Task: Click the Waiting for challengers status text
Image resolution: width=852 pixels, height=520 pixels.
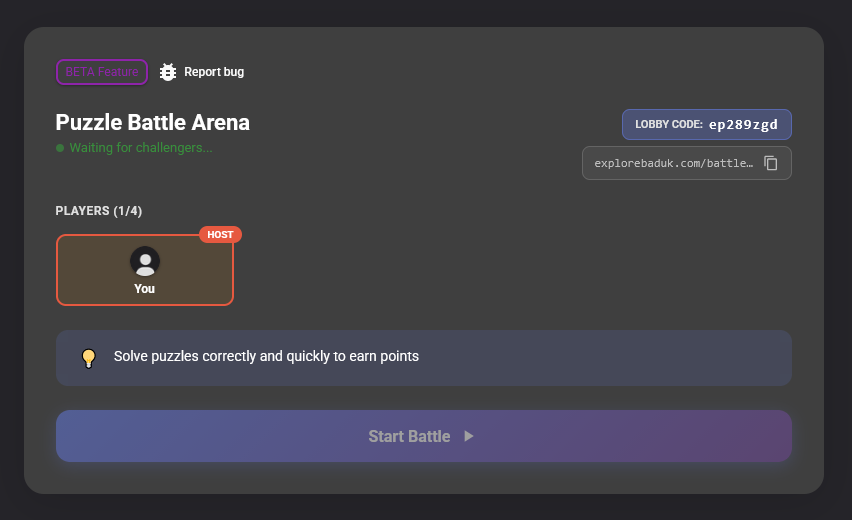Action: (141, 148)
